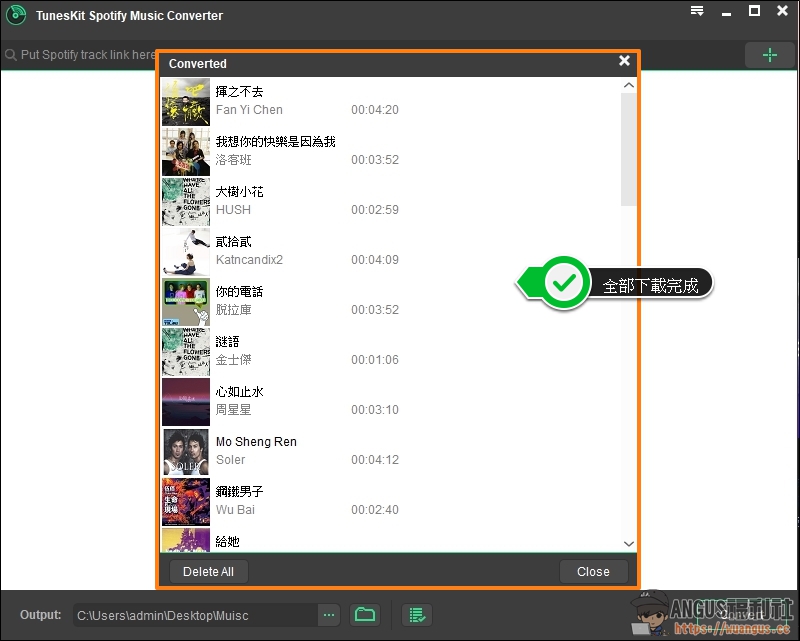800x641 pixels.
Task: Click album cover of 心如止水
Action: pos(186,402)
